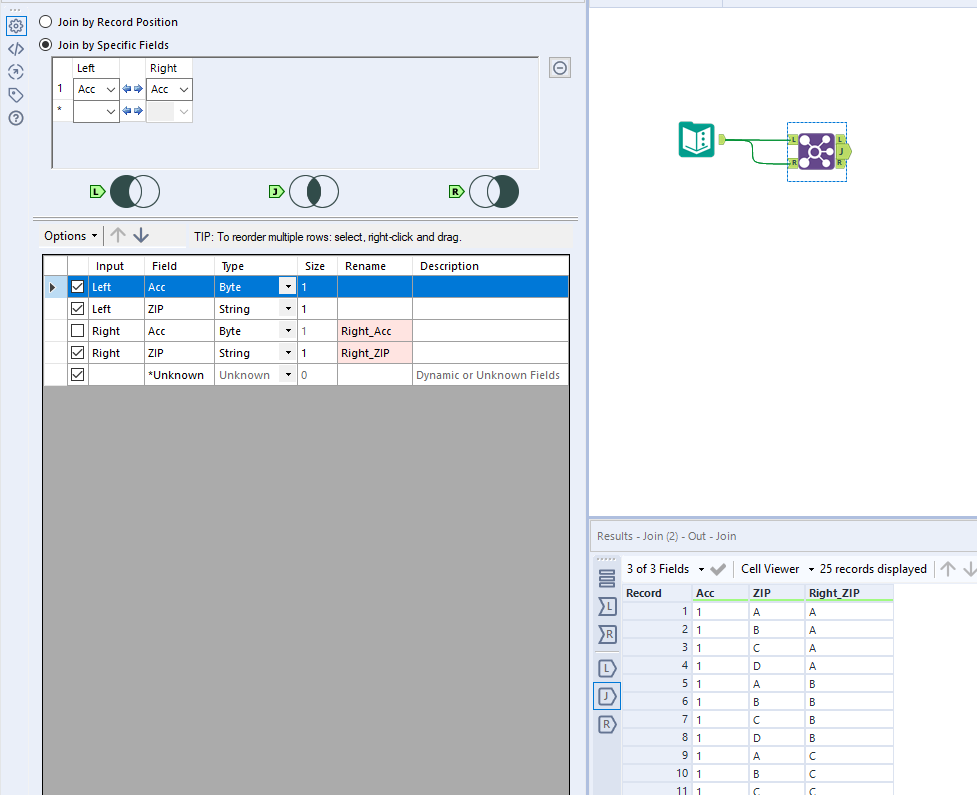The image size is (977, 795).
Task: Show the J output anchor results
Action: pos(607,695)
